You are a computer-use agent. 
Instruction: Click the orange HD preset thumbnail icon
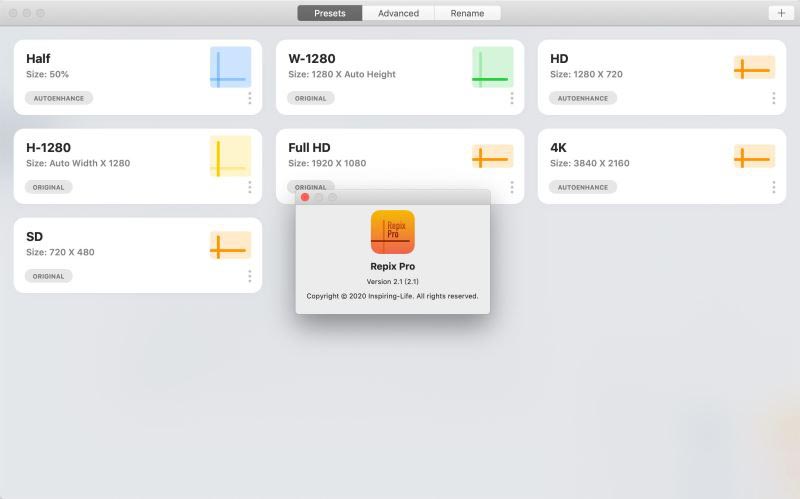754,67
